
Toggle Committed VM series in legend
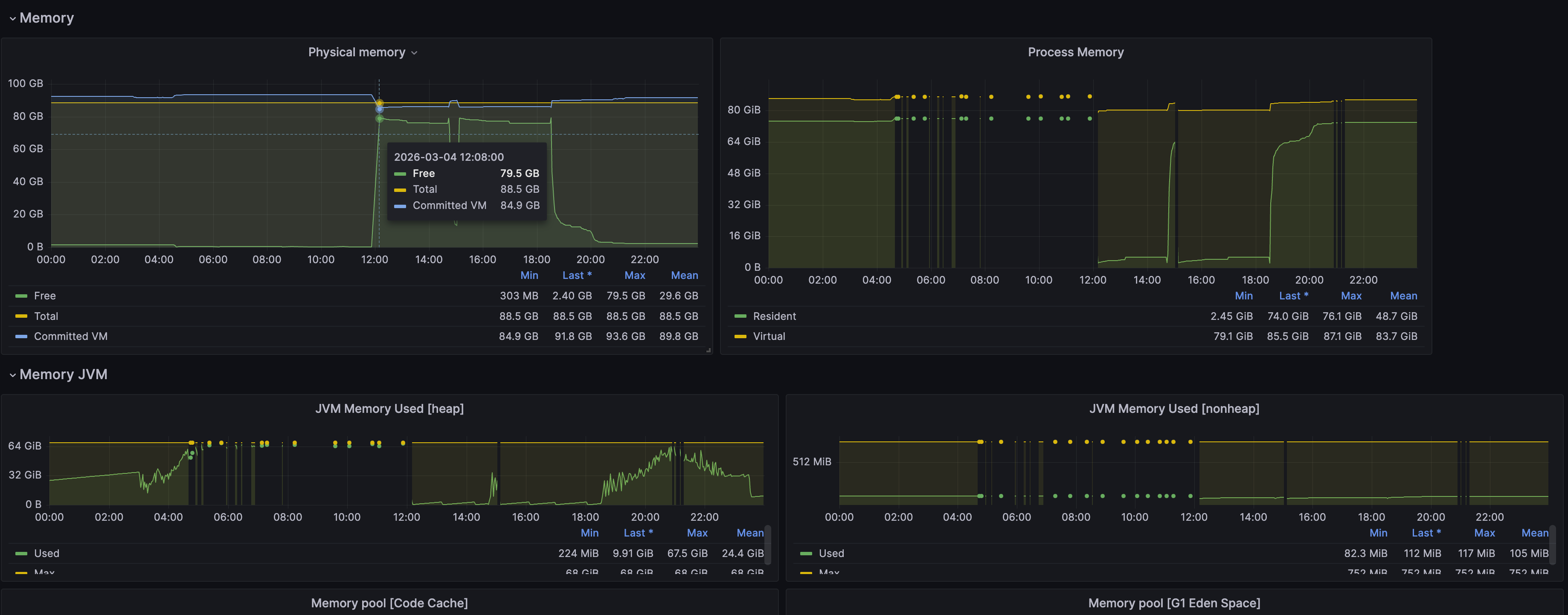(71, 336)
